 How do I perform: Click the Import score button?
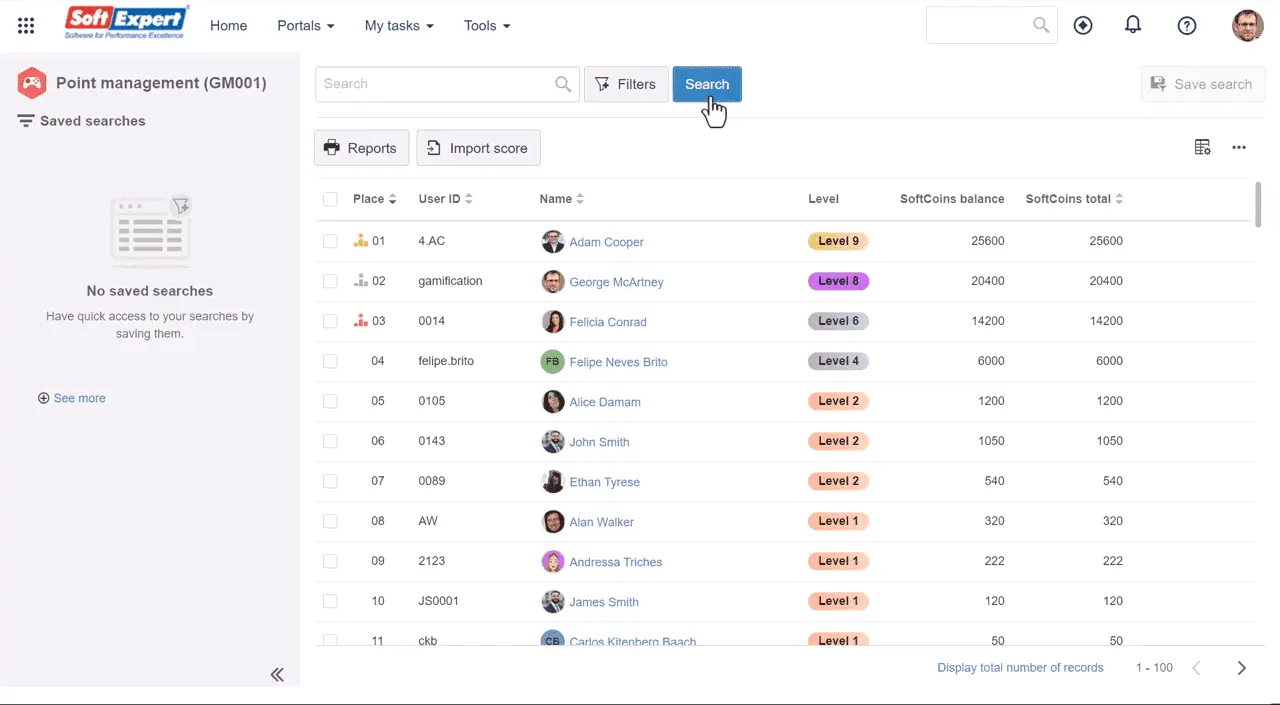click(x=478, y=148)
